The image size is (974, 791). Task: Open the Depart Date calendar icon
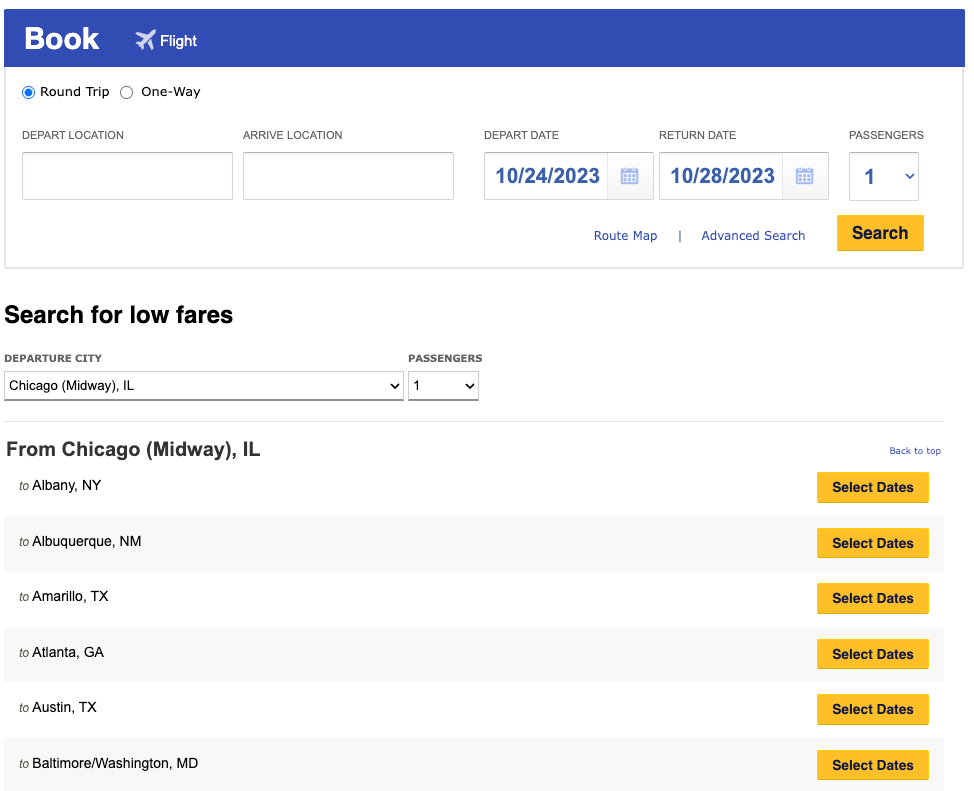(629, 177)
